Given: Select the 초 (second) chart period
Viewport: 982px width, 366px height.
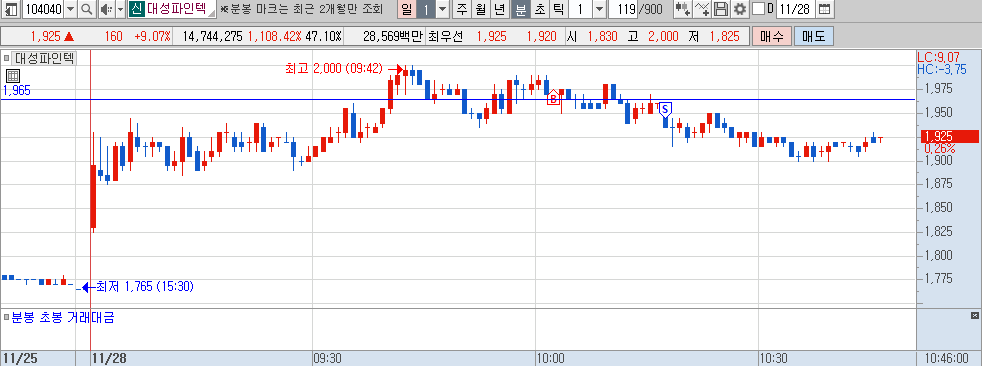Looking at the screenshot, I should [539, 9].
